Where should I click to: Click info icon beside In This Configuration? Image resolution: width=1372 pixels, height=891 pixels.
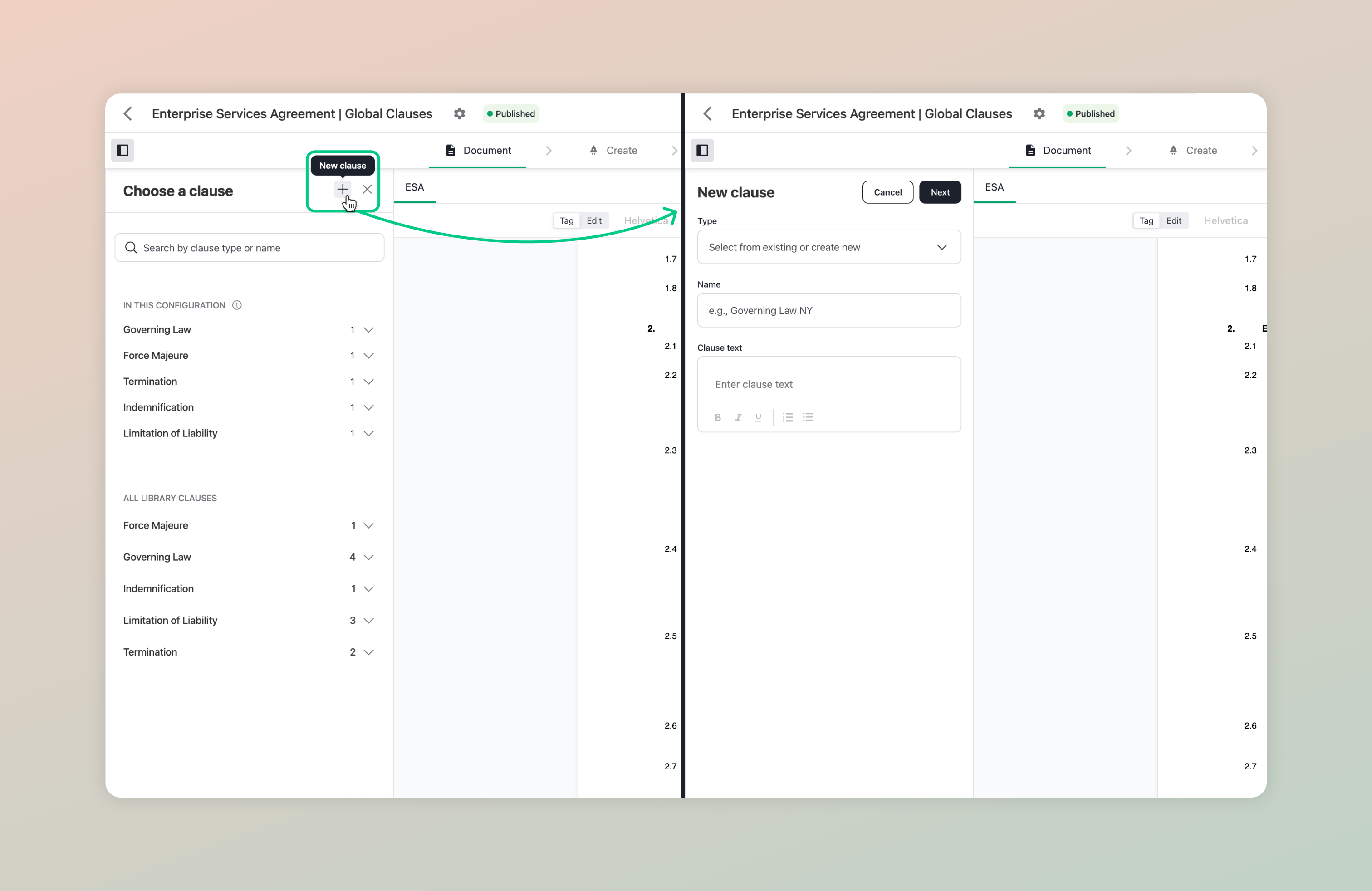tap(237, 305)
